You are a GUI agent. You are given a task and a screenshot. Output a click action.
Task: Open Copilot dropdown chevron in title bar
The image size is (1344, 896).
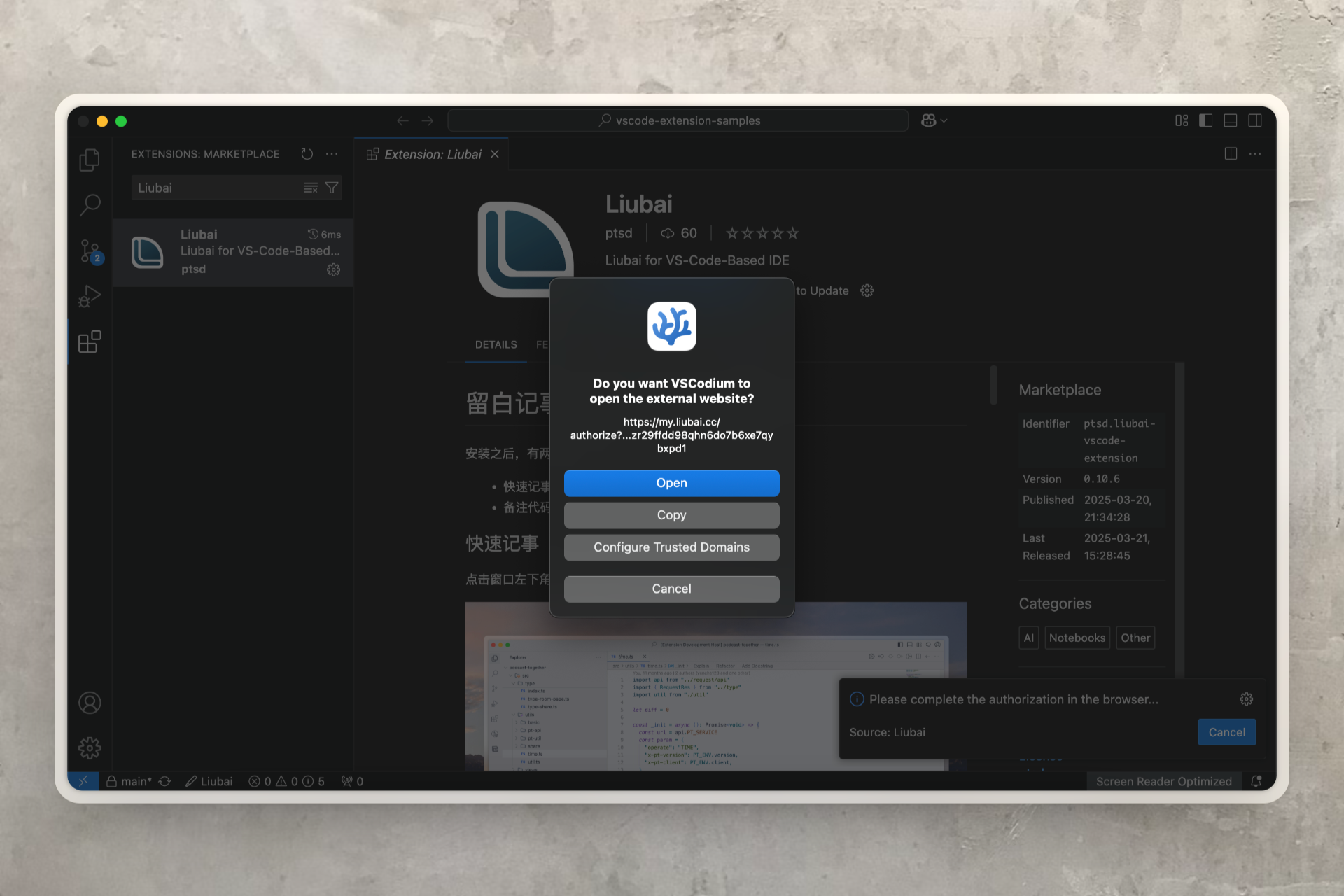click(944, 120)
